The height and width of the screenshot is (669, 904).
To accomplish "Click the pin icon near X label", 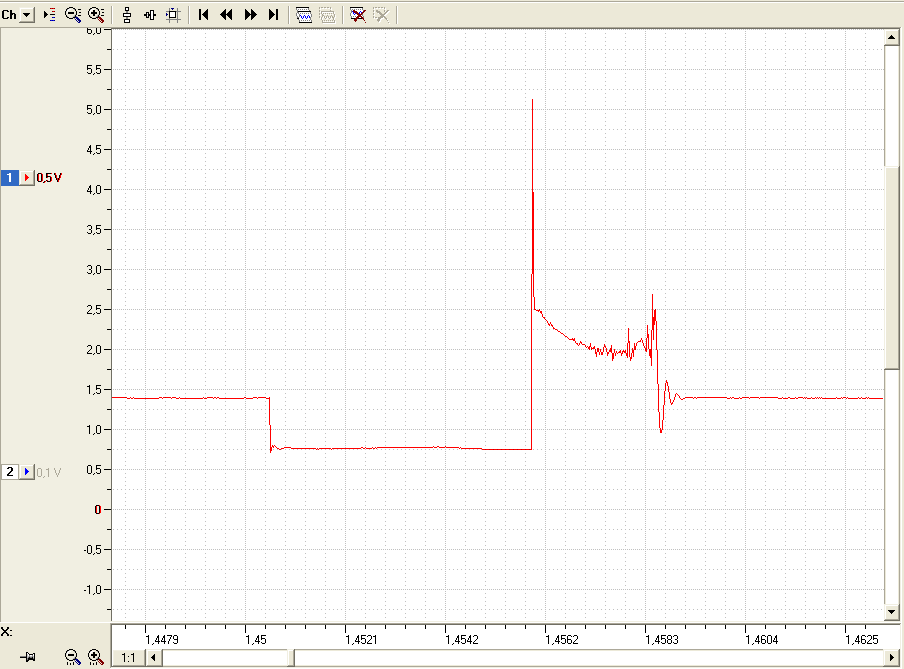I will [28, 656].
